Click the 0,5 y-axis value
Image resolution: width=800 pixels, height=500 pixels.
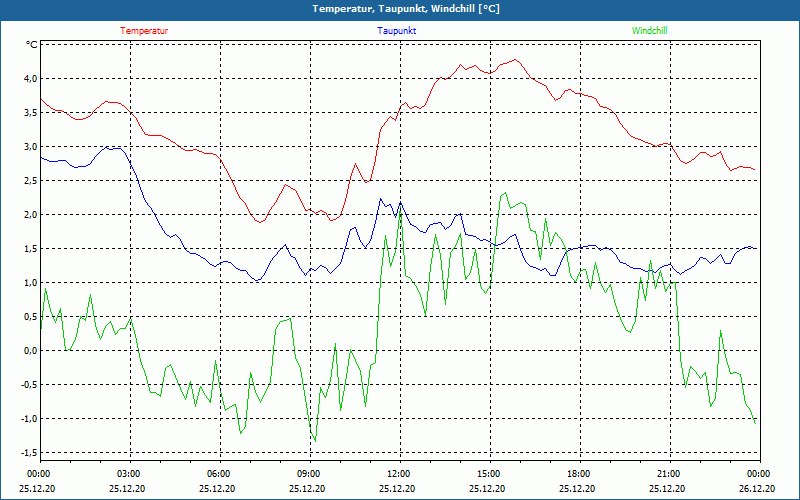[x=30, y=317]
